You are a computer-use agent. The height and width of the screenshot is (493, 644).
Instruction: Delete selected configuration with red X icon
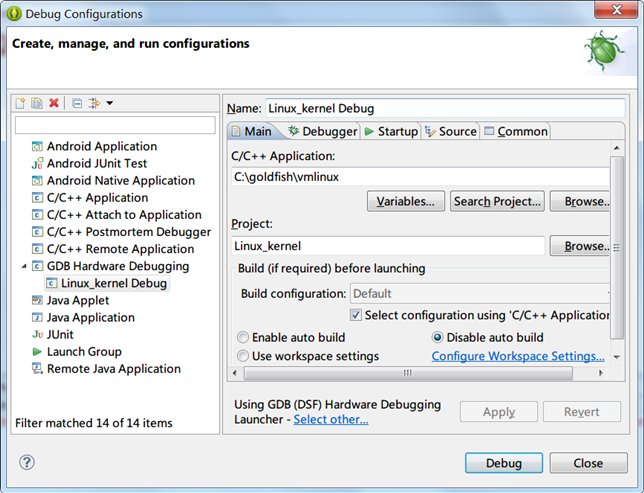[54, 103]
